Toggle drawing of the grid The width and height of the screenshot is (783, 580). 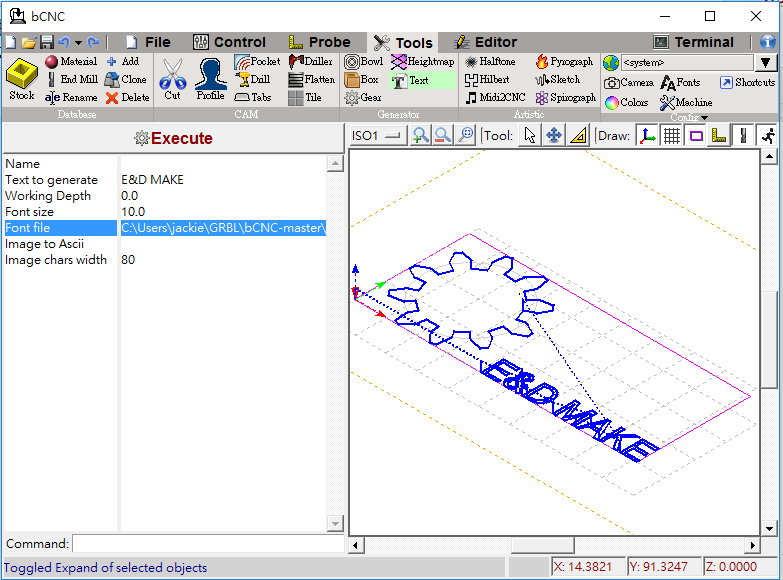pos(672,136)
